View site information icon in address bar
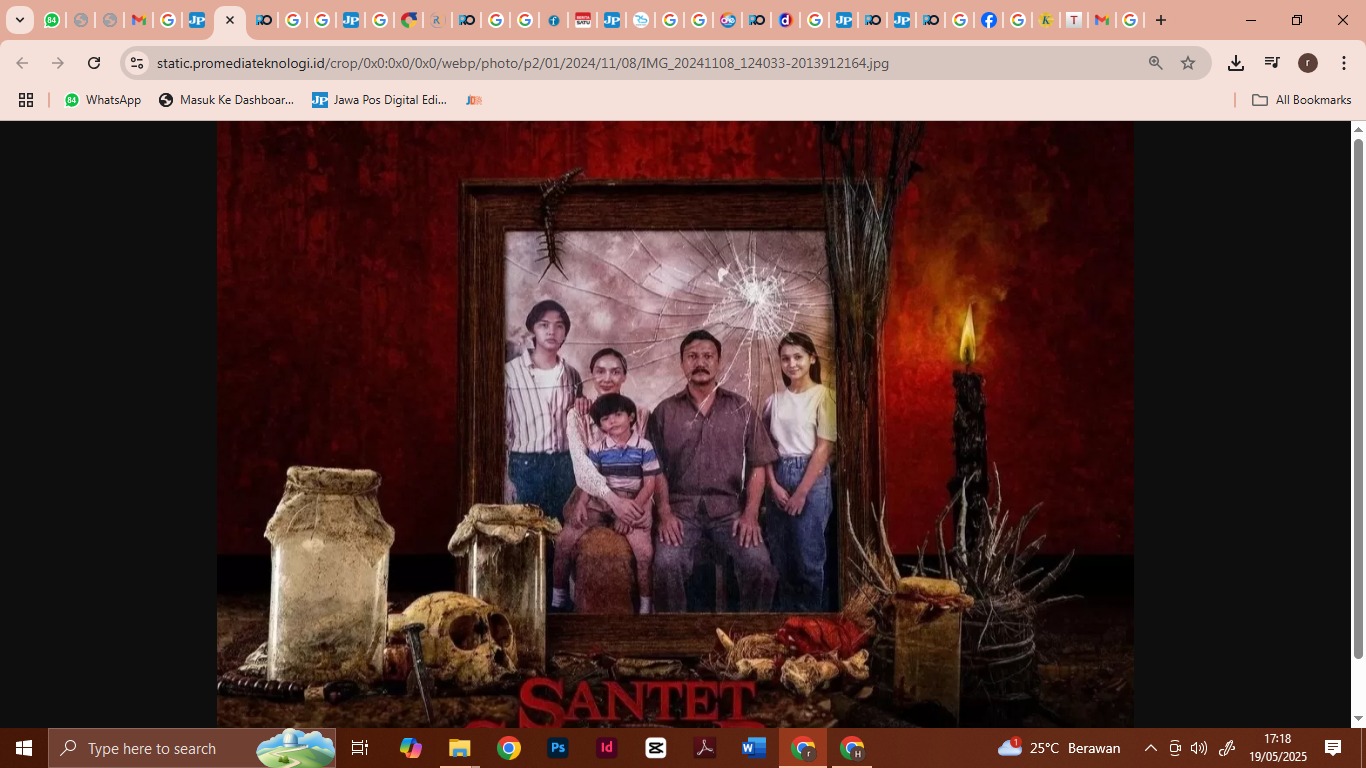 [x=137, y=63]
